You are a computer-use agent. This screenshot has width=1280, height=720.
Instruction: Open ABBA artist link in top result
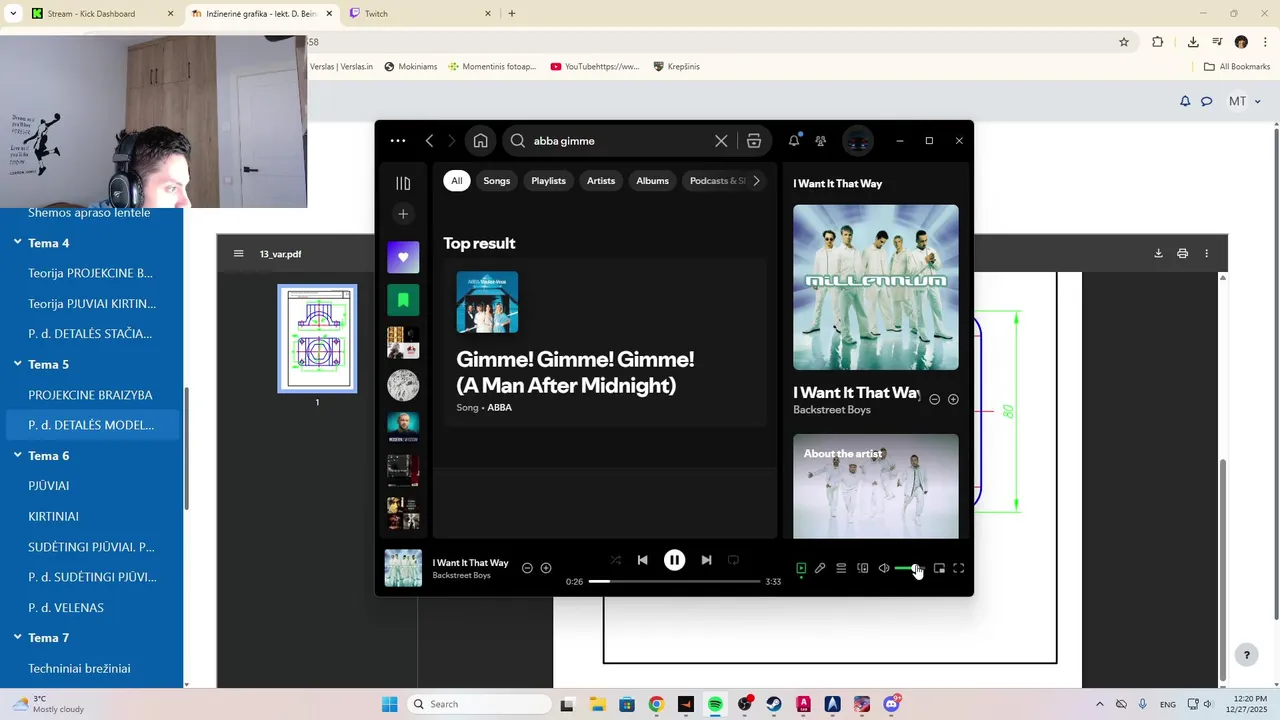(499, 408)
